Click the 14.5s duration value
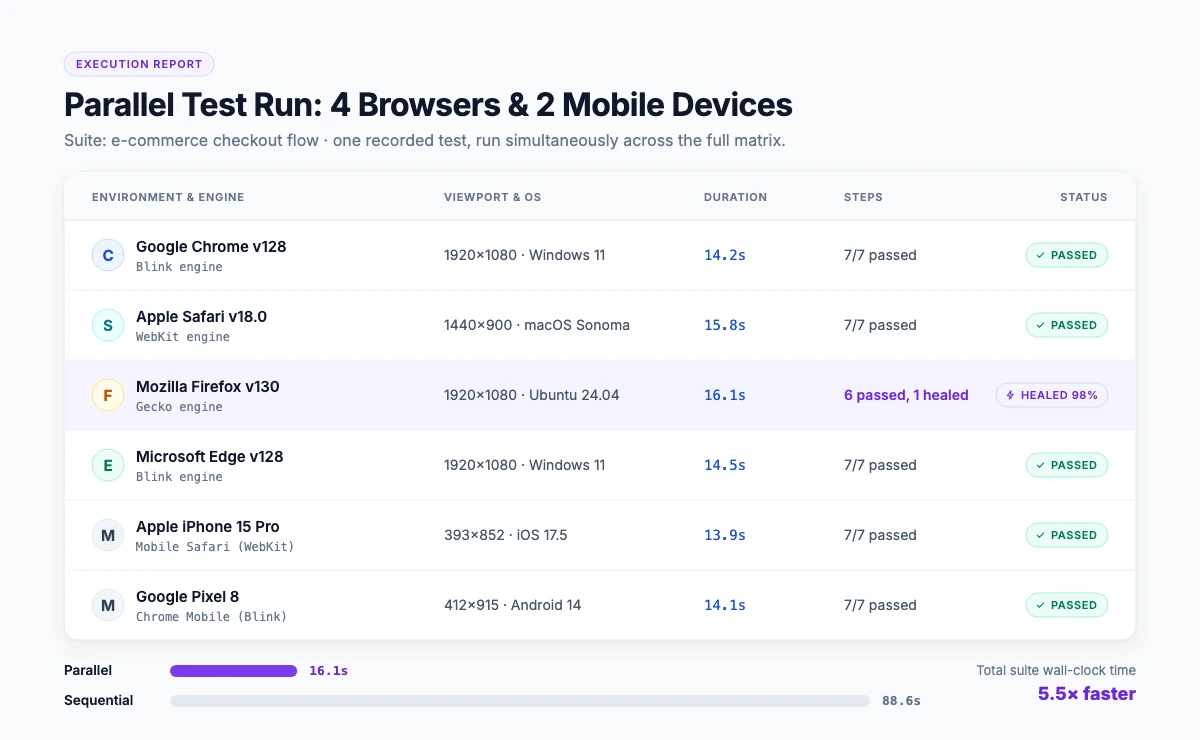 725,465
